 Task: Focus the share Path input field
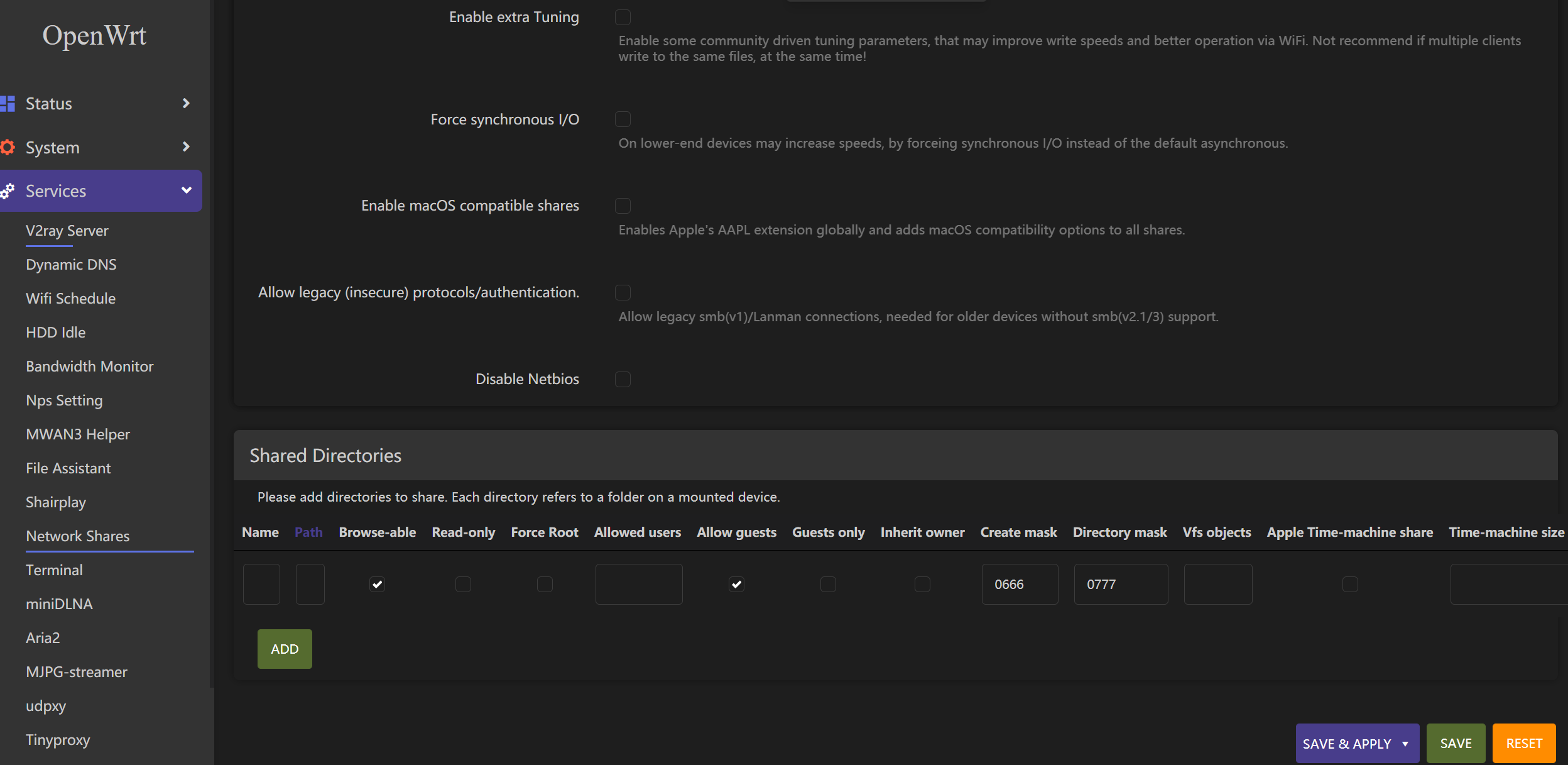tap(310, 584)
